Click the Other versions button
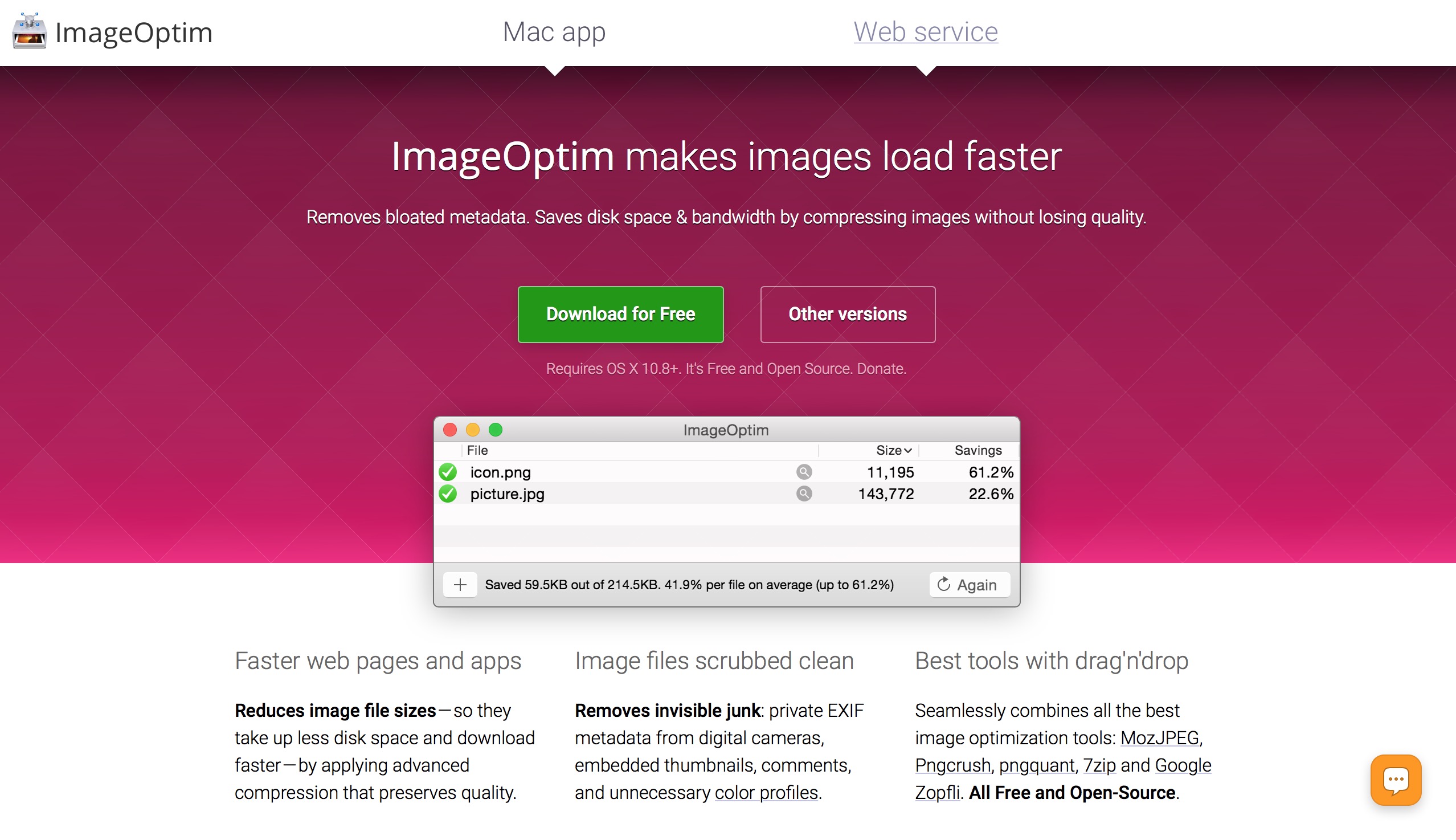The width and height of the screenshot is (1456, 840). [x=846, y=314]
